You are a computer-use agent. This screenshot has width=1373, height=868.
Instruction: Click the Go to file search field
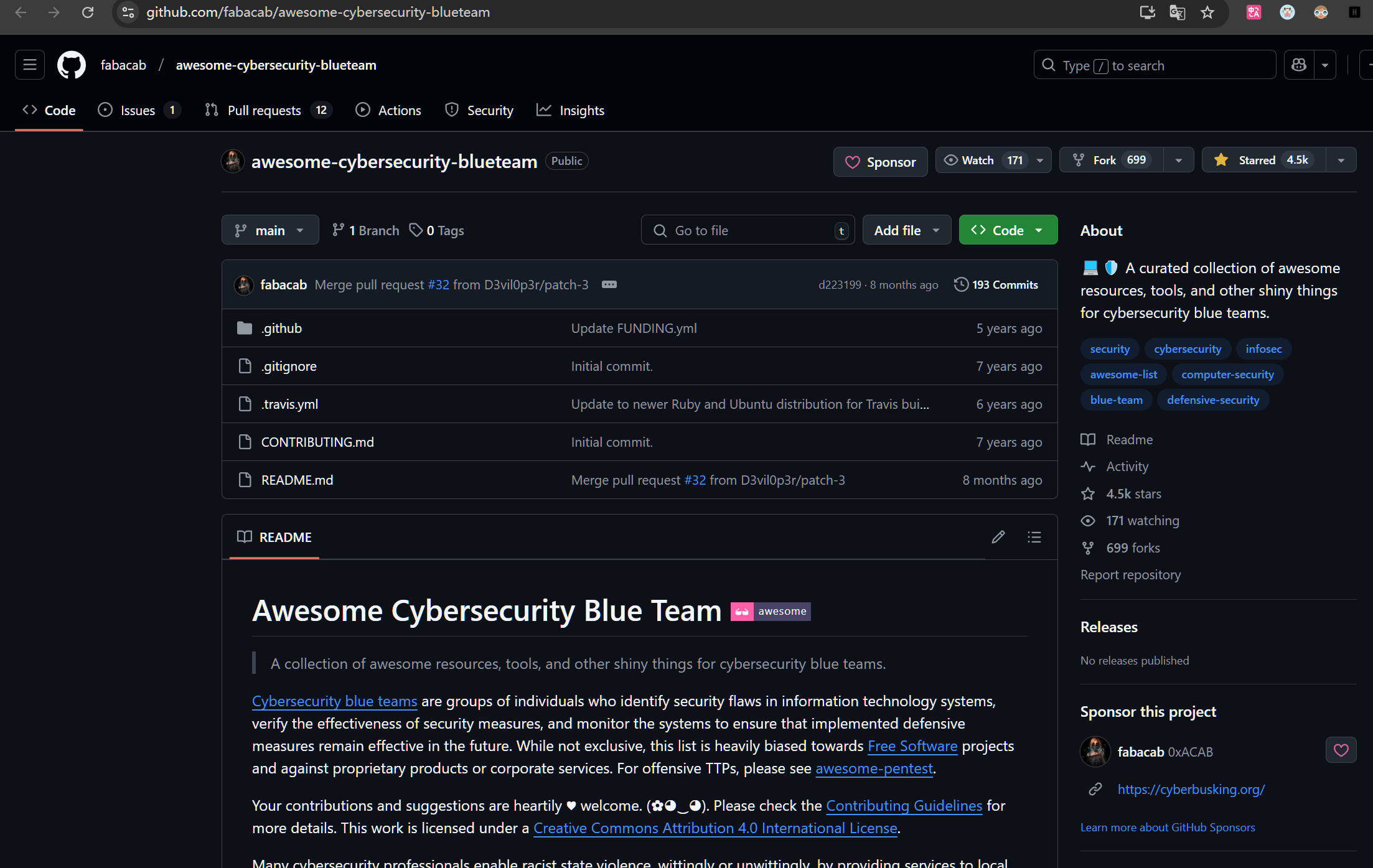747,230
